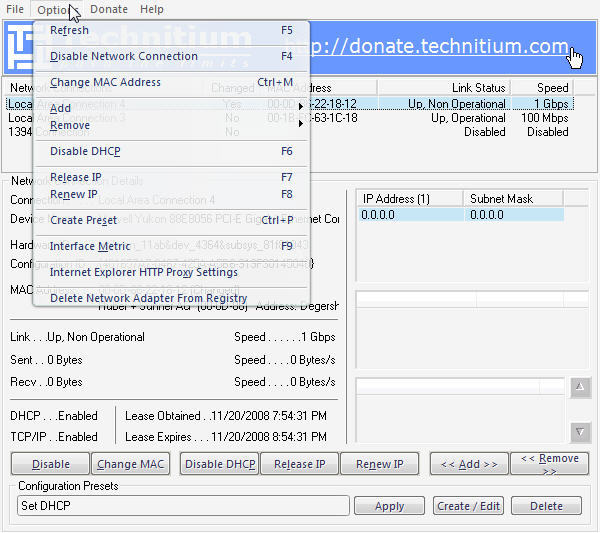The width and height of the screenshot is (600, 533).
Task: Select Disable Network Connection menu entry
Action: 171,56
